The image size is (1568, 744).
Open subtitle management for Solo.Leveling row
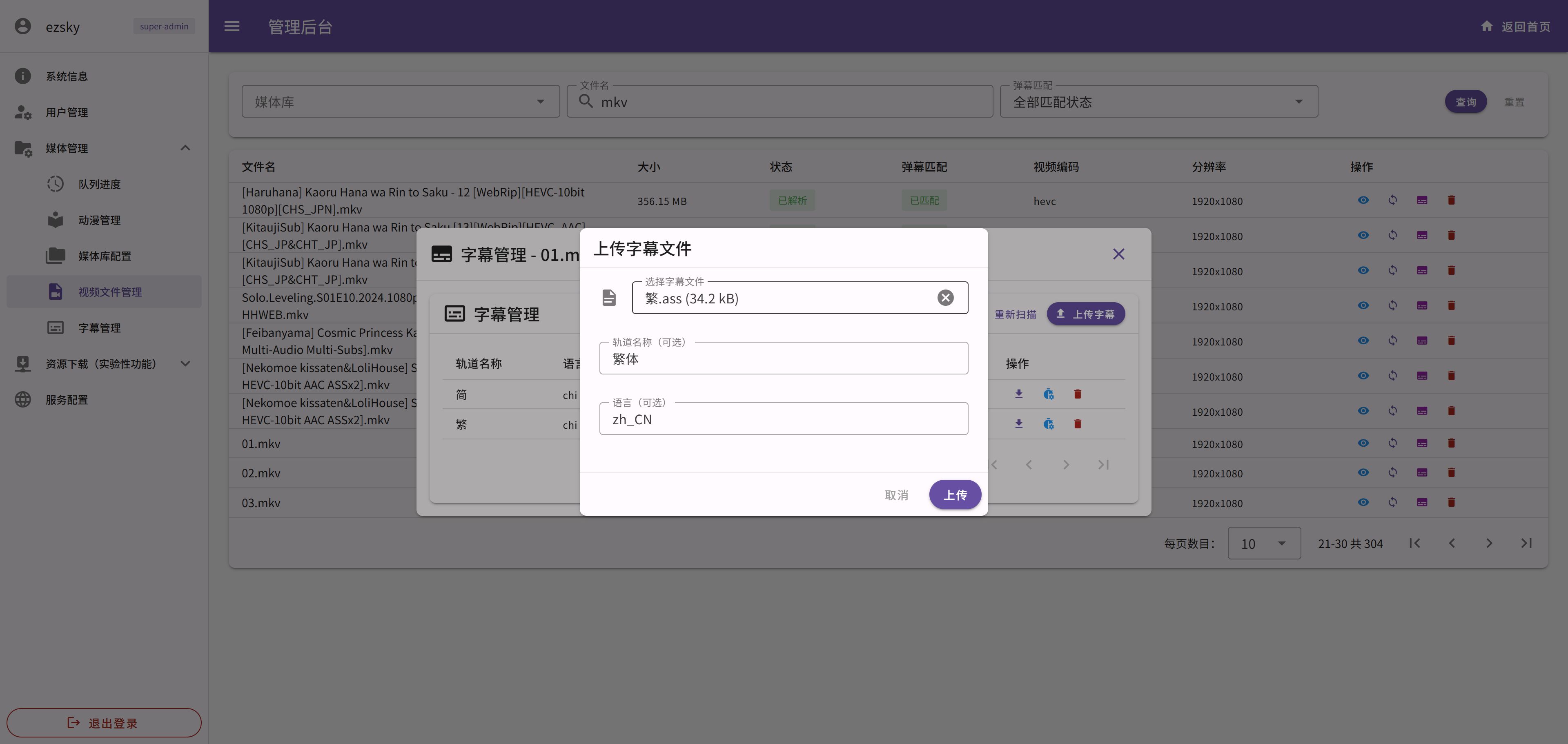pyautogui.click(x=1422, y=305)
